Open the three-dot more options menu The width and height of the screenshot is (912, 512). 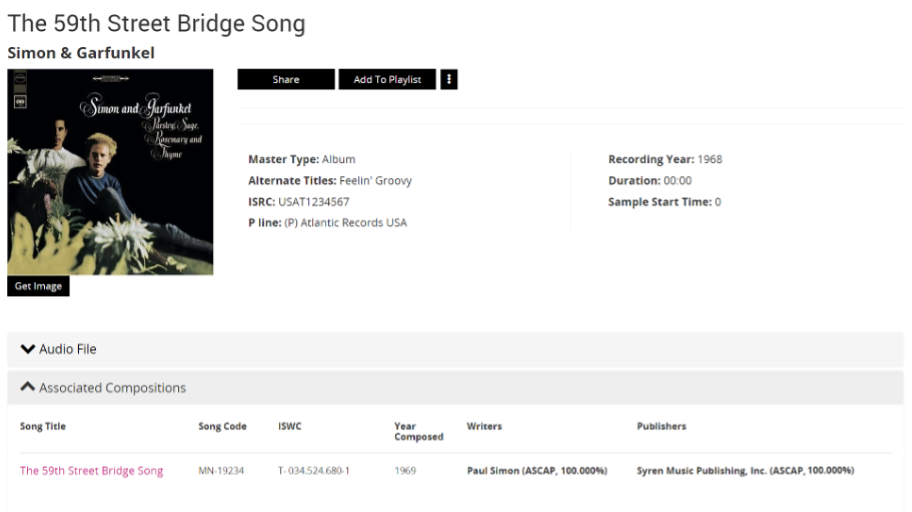pos(449,80)
